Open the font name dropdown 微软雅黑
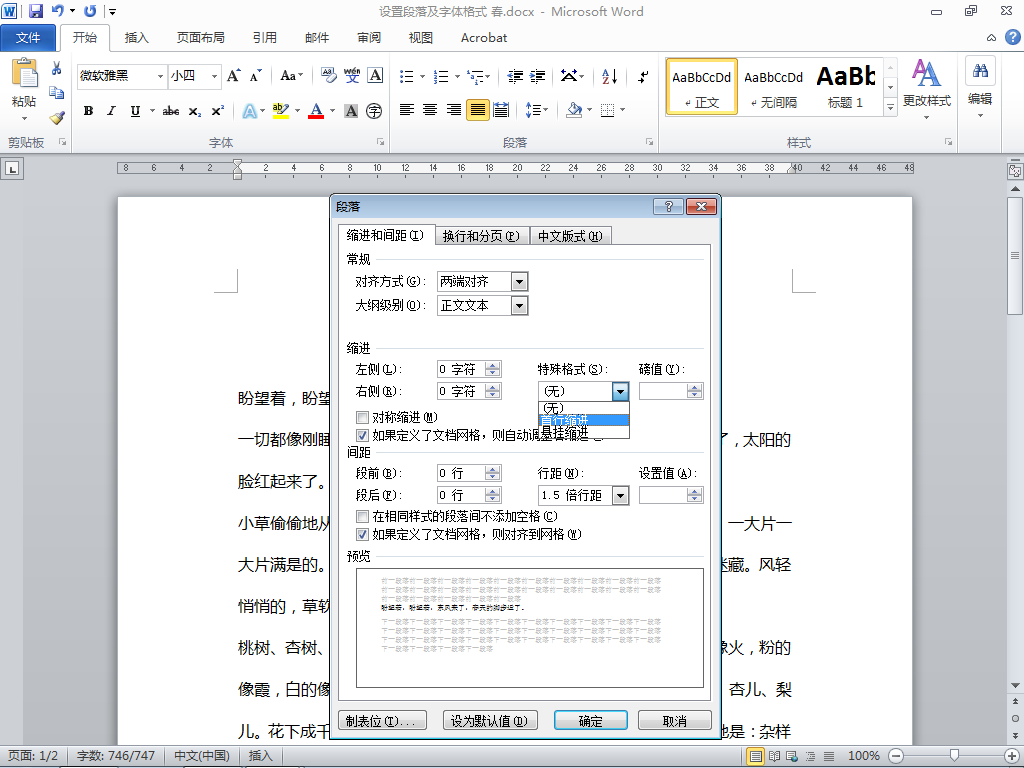Image resolution: width=1024 pixels, height=768 pixels. [160, 76]
